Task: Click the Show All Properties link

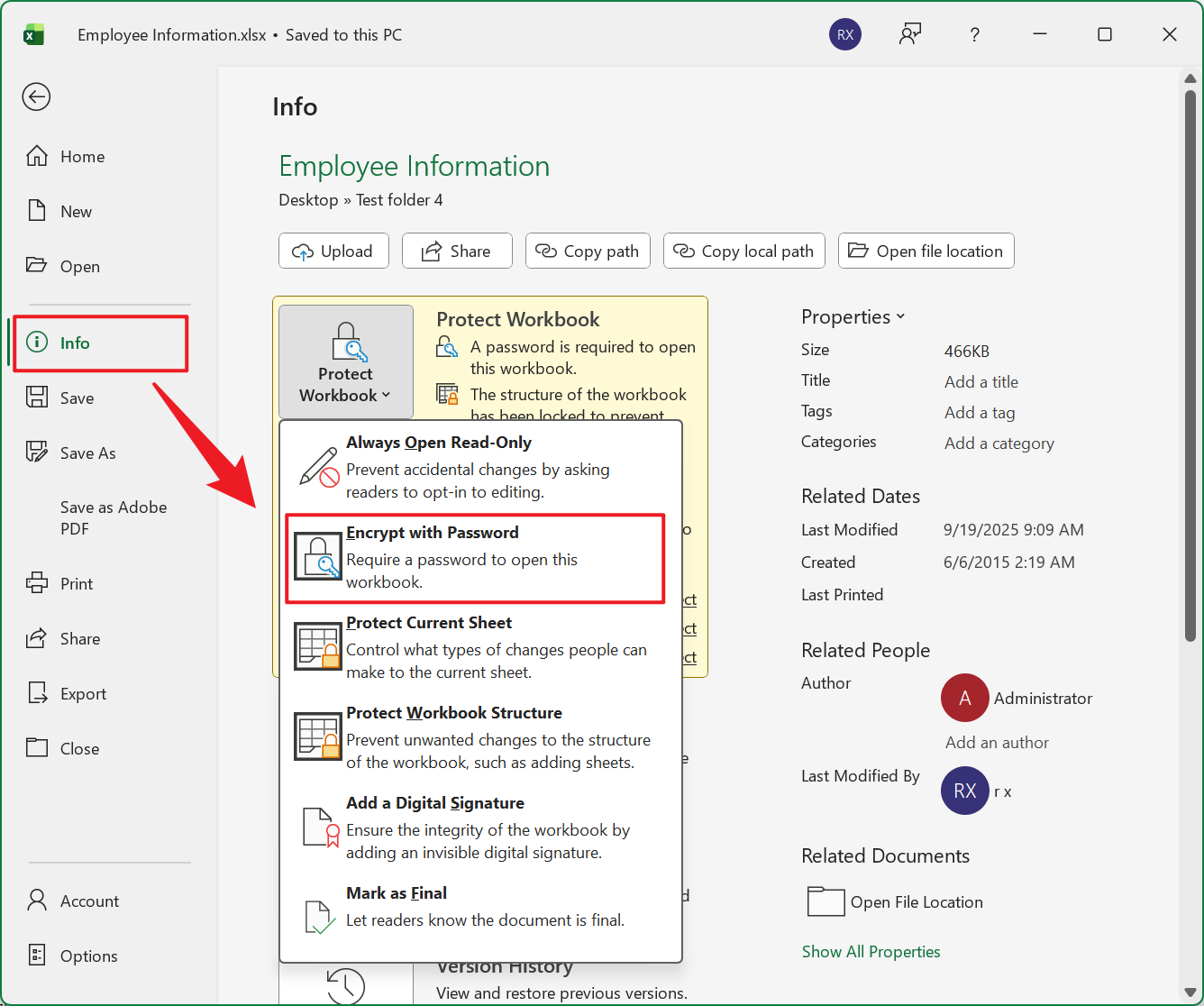Action: pyautogui.click(x=871, y=951)
